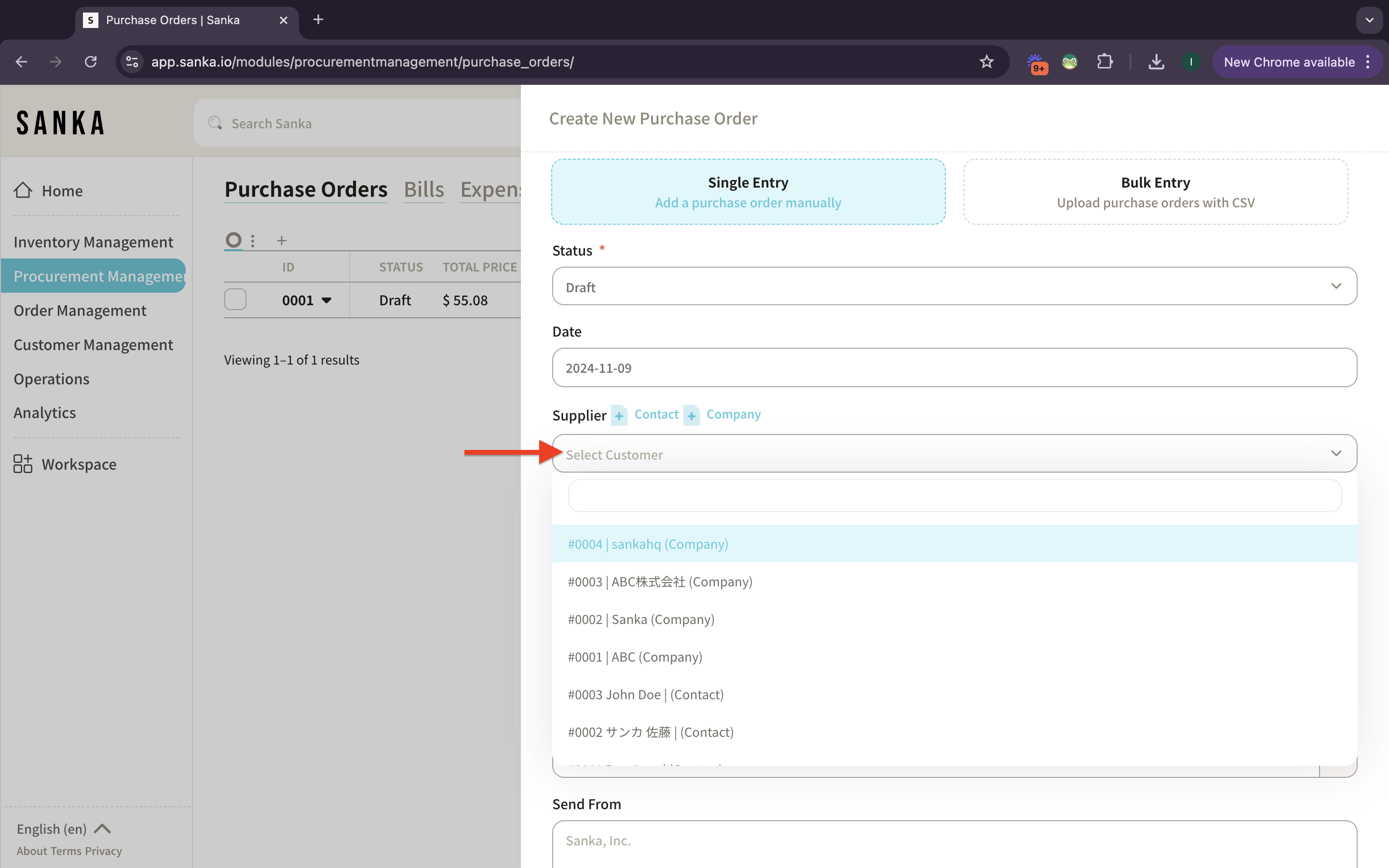Open the browser Extensions puzzle icon
This screenshot has width=1389, height=868.
pyautogui.click(x=1104, y=62)
